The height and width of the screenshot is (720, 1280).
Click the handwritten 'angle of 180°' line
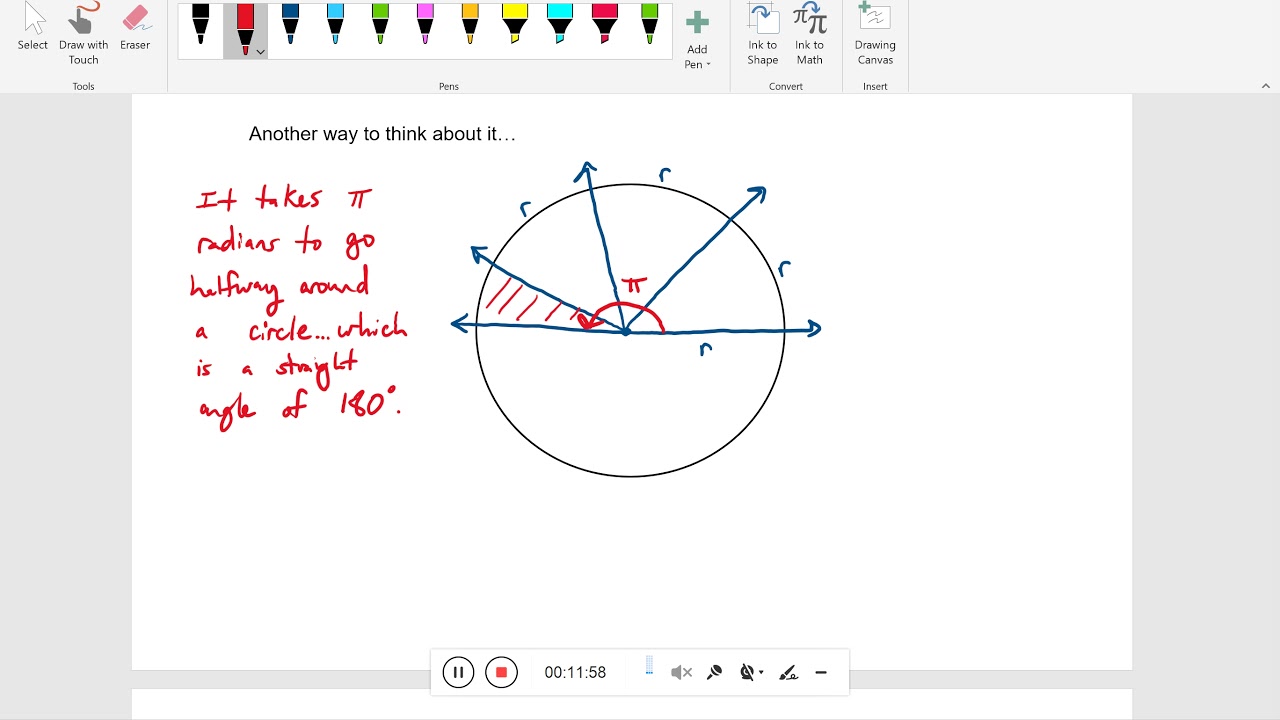[300, 405]
